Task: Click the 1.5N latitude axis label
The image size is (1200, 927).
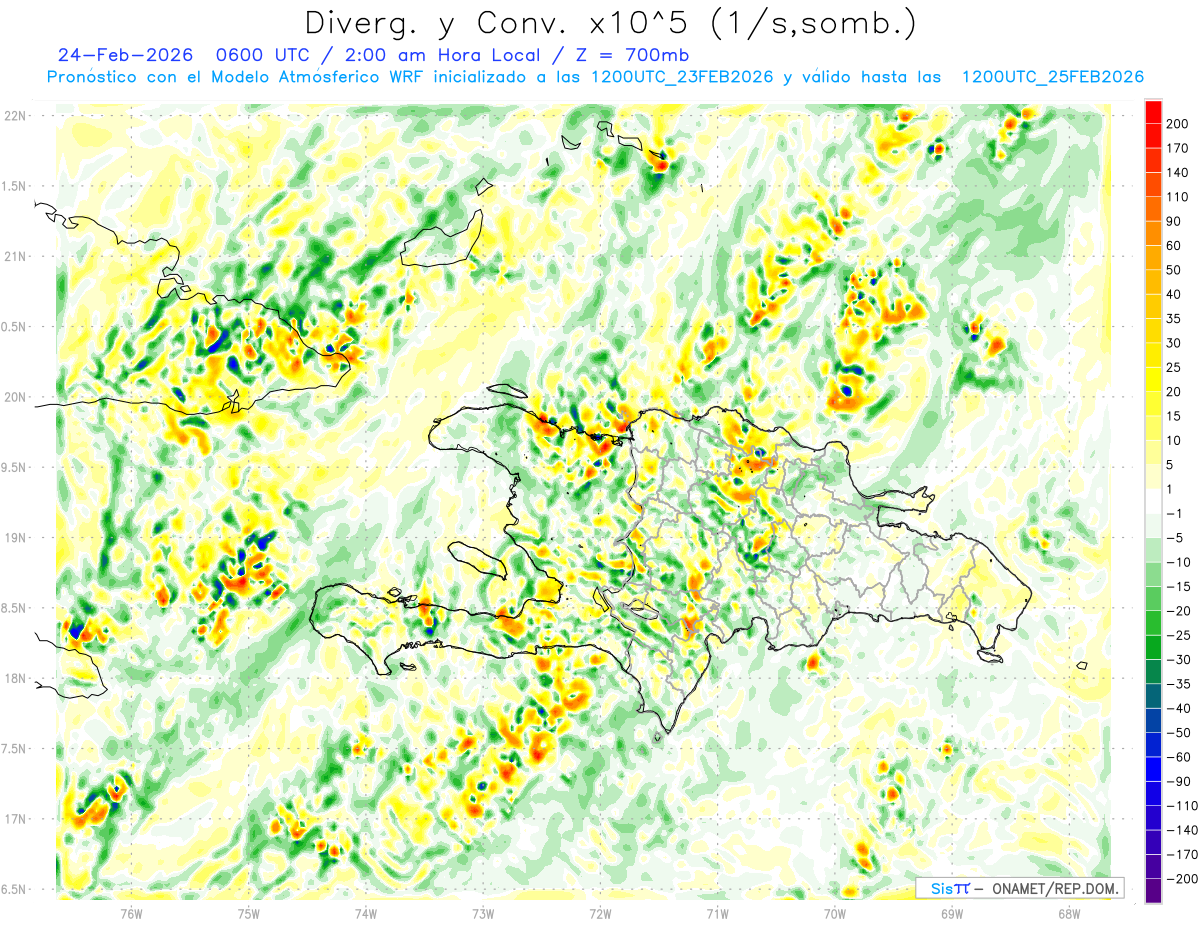Action: point(15,186)
